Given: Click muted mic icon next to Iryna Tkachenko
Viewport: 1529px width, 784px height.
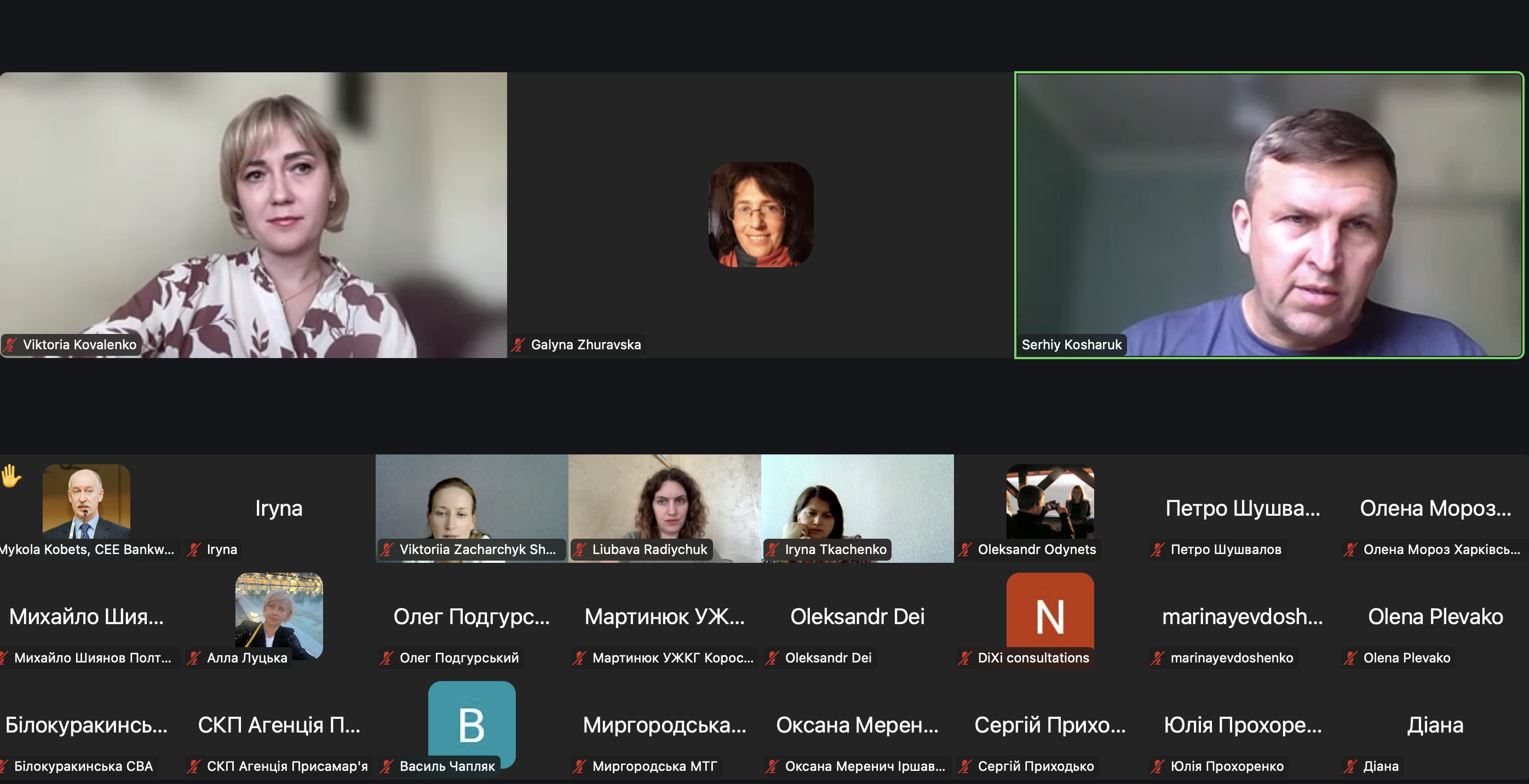Looking at the screenshot, I should [772, 550].
